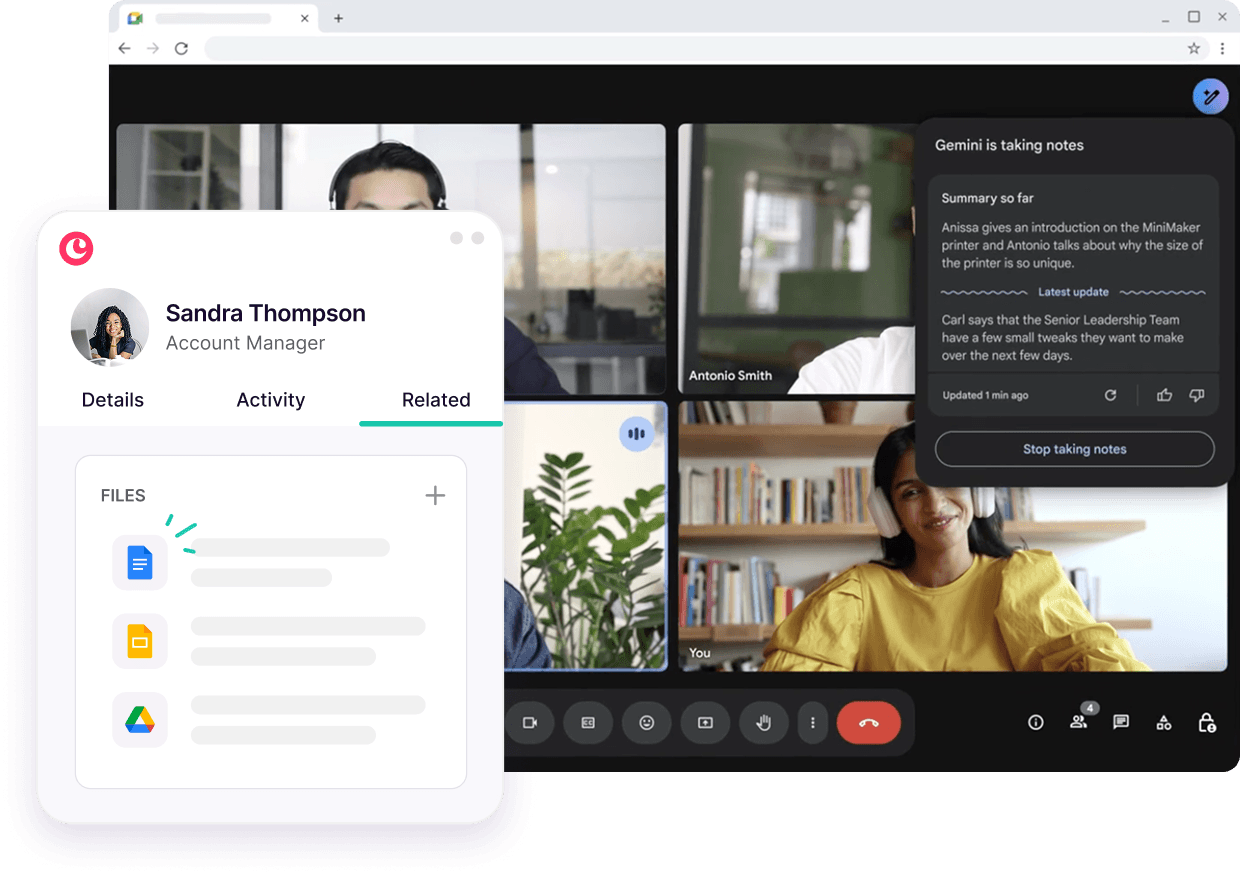
Task: Open the participants list
Action: pos(1079,722)
